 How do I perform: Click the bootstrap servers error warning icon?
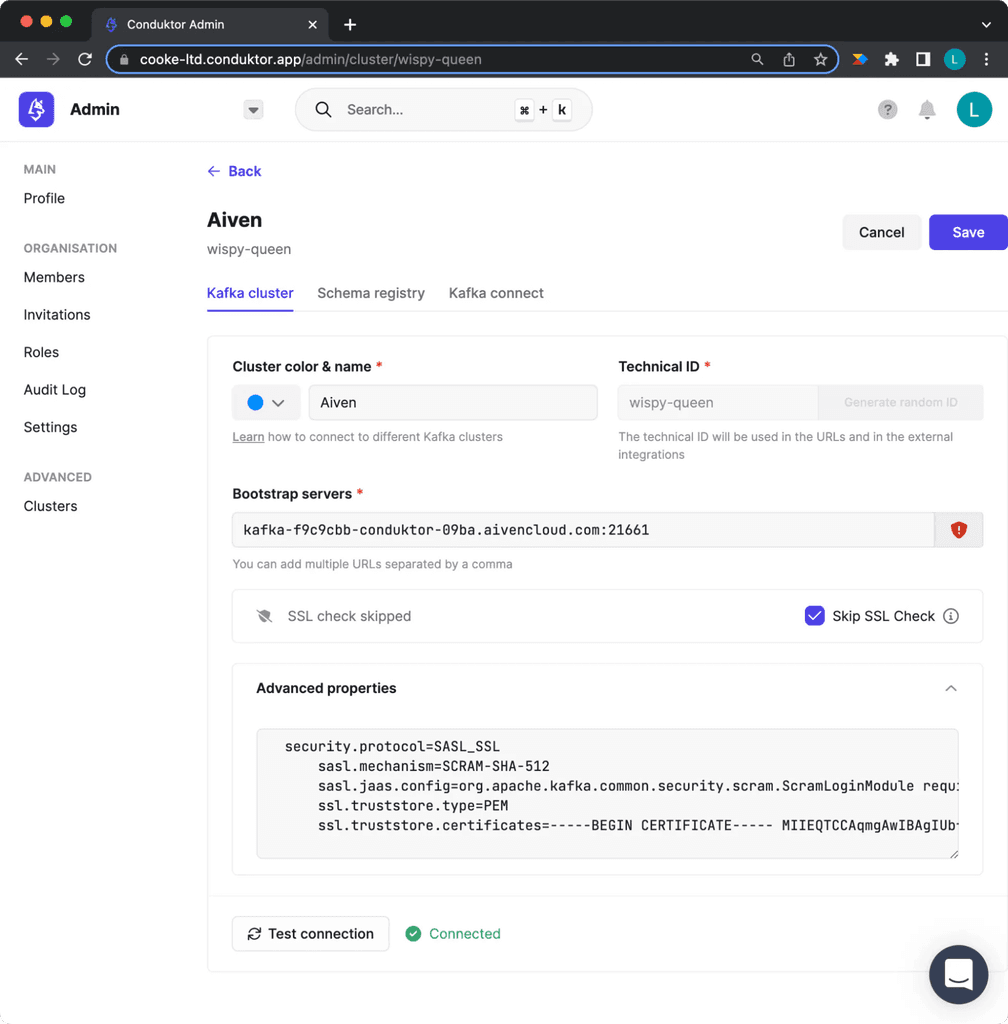point(959,529)
